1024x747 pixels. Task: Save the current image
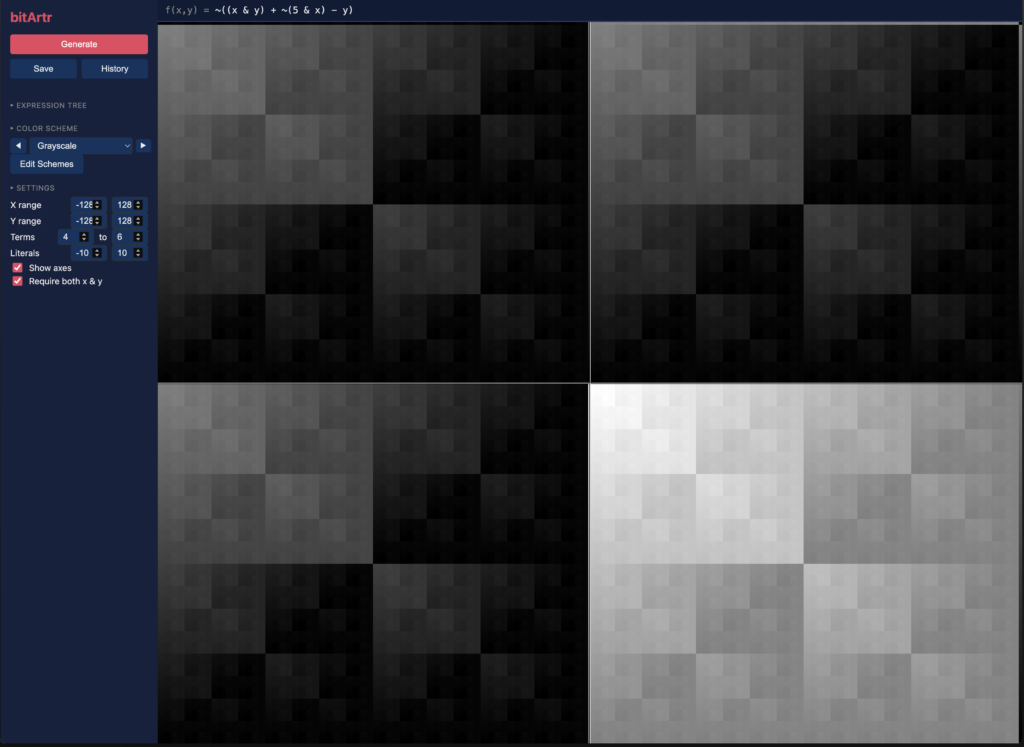(43, 69)
